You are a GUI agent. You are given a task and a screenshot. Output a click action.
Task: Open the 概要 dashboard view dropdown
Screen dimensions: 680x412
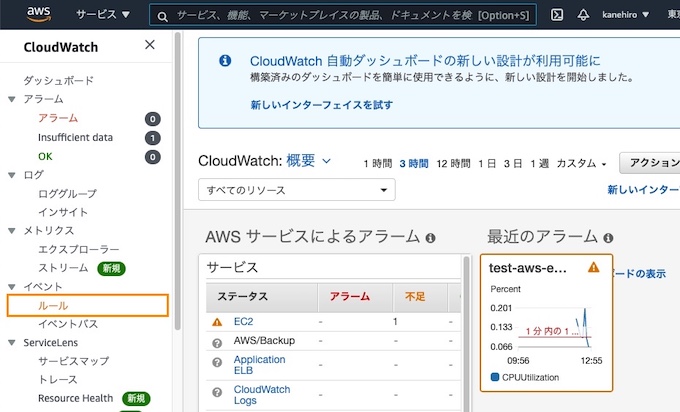tap(308, 161)
